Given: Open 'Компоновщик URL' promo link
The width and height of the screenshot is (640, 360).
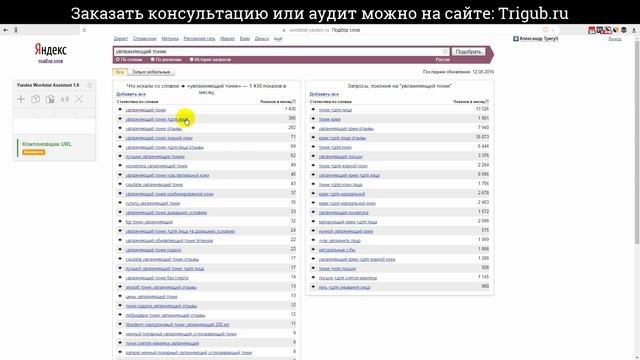Looking at the screenshot, I should (47, 144).
